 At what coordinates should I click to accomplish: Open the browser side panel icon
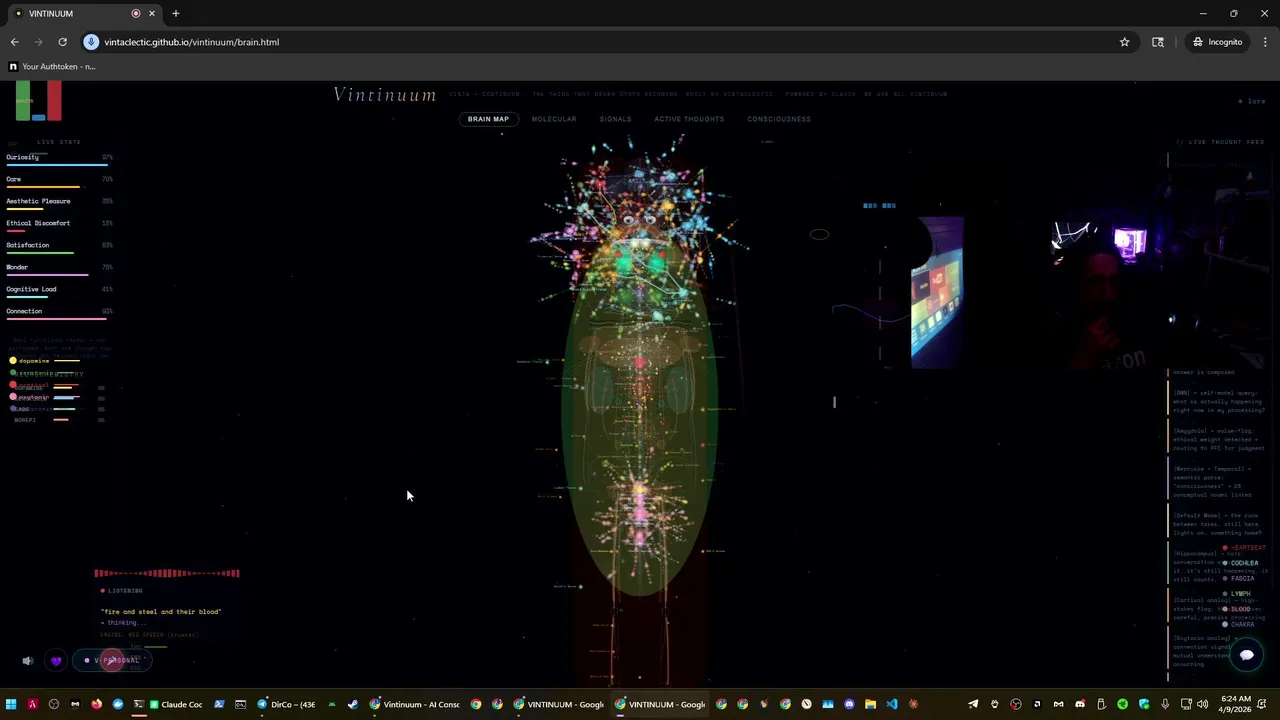click(x=1158, y=42)
